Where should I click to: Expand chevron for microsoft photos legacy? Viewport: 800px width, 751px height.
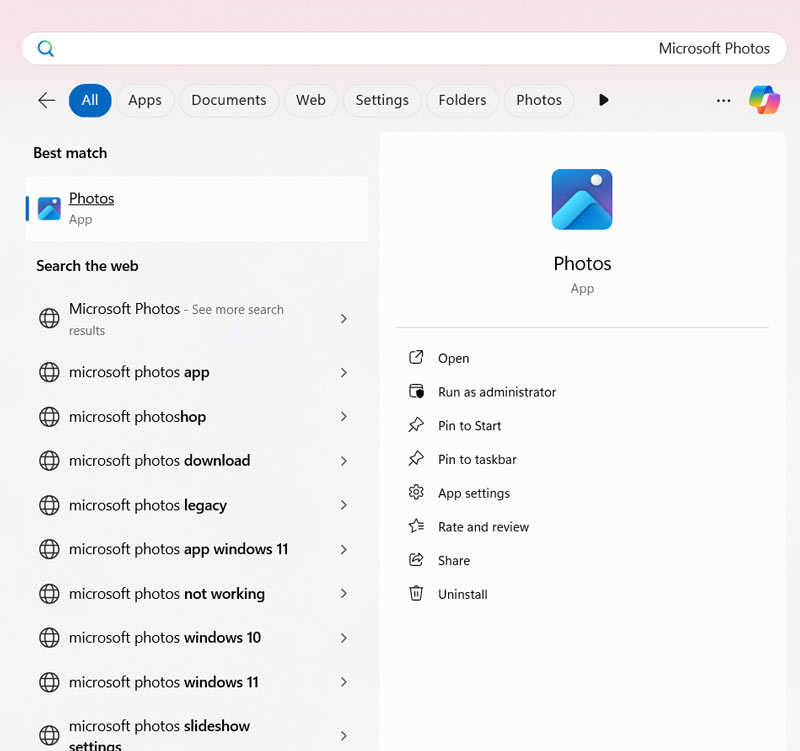click(x=344, y=505)
